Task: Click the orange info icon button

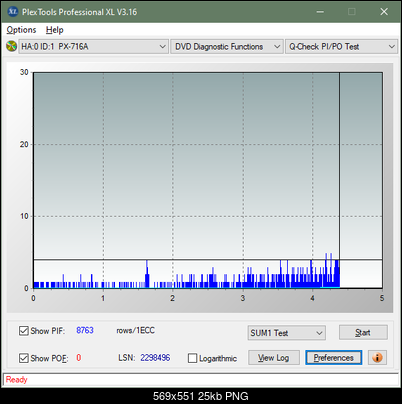Action: coord(377,358)
